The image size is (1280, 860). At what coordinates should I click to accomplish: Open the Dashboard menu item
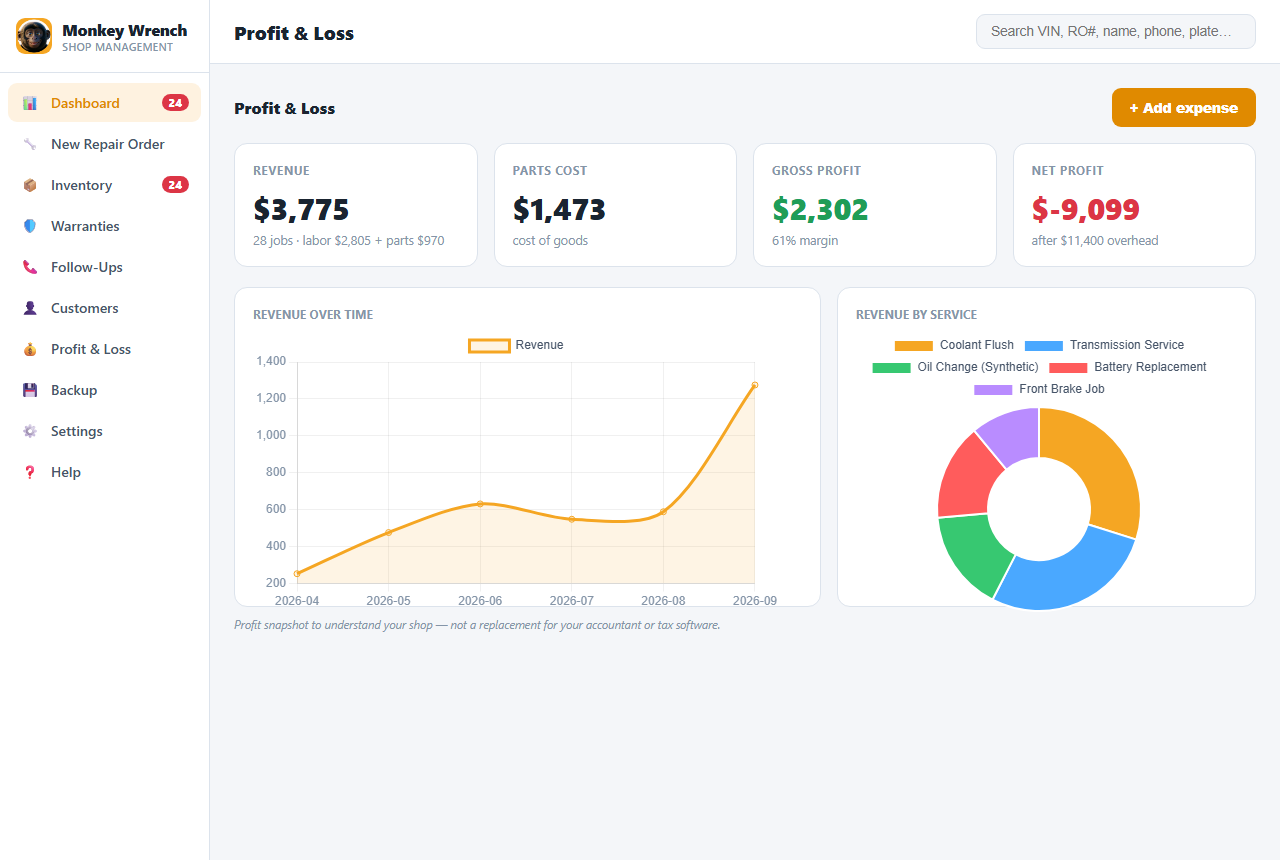(104, 103)
